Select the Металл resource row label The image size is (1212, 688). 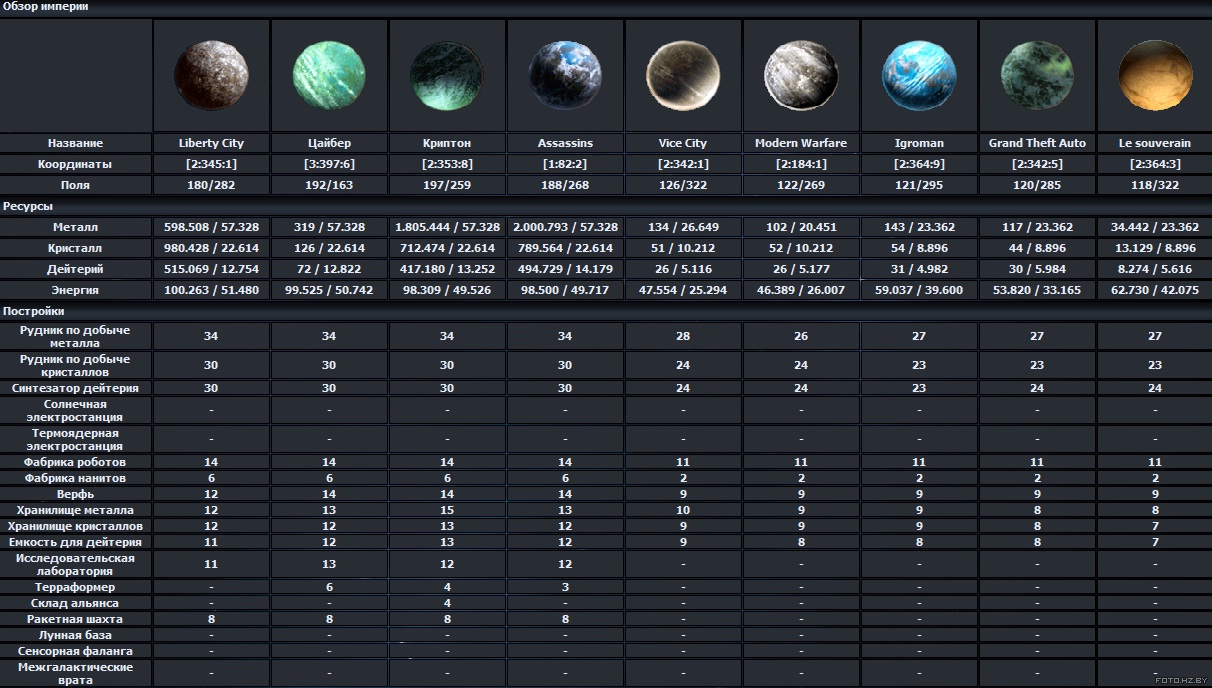pyautogui.click(x=75, y=227)
